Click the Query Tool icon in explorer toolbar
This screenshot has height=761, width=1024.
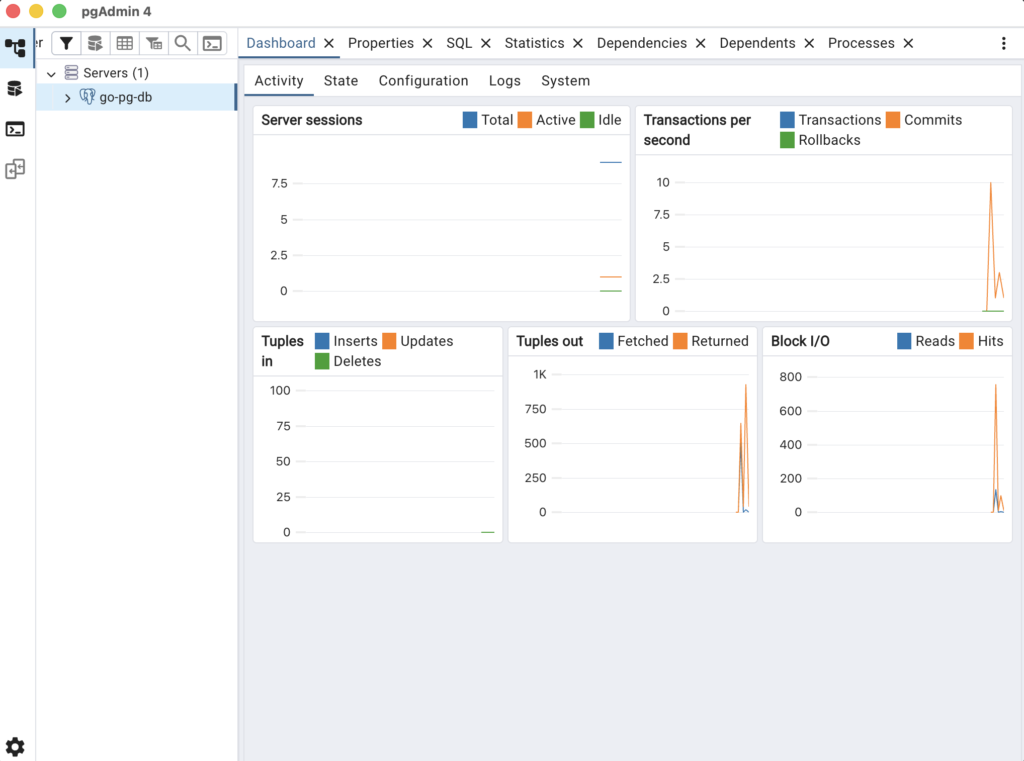[x=95, y=43]
